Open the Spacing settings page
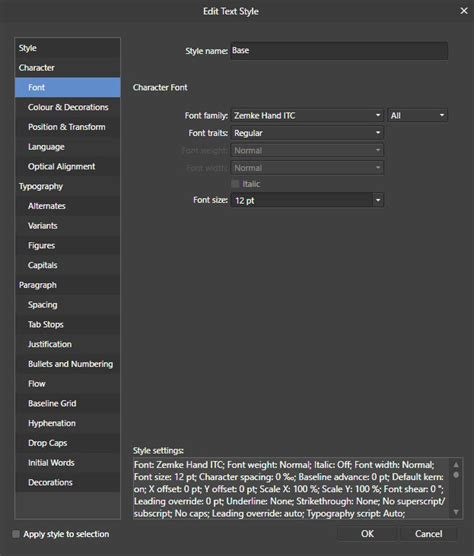 coord(67,305)
